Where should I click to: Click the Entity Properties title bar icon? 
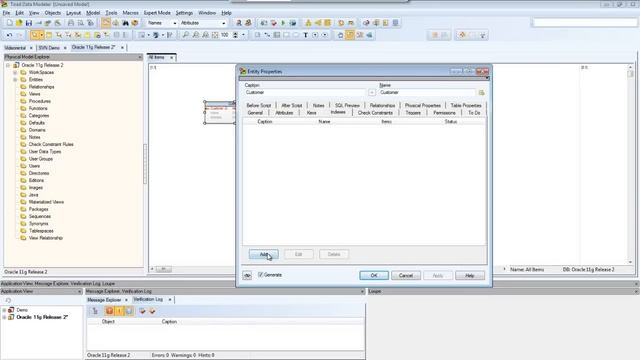[243, 71]
